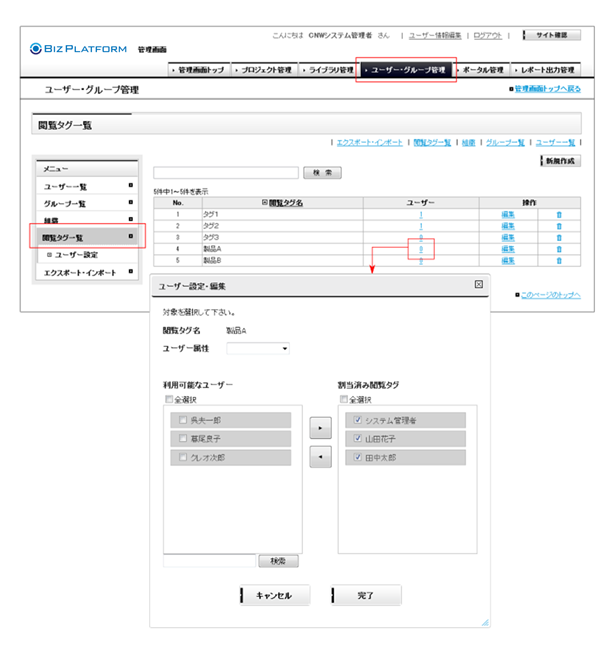
Task: Click the 編集 link for タグ1
Action: (508, 215)
